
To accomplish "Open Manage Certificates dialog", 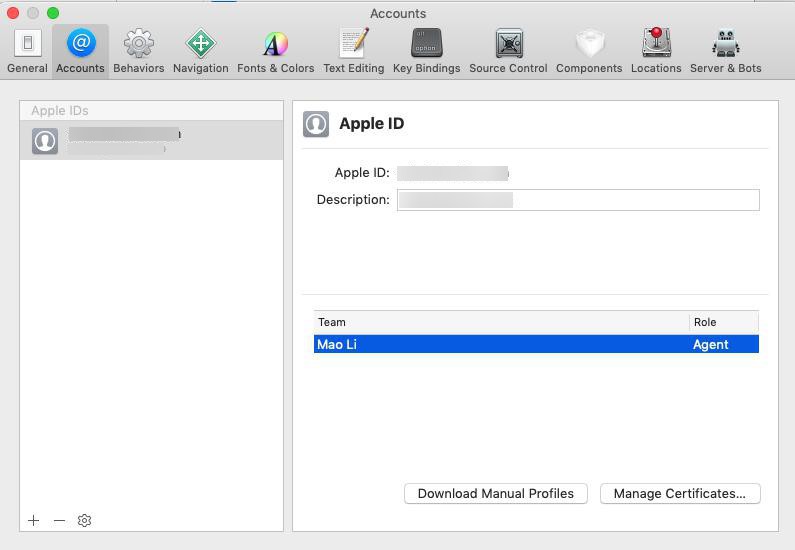I will [680, 494].
